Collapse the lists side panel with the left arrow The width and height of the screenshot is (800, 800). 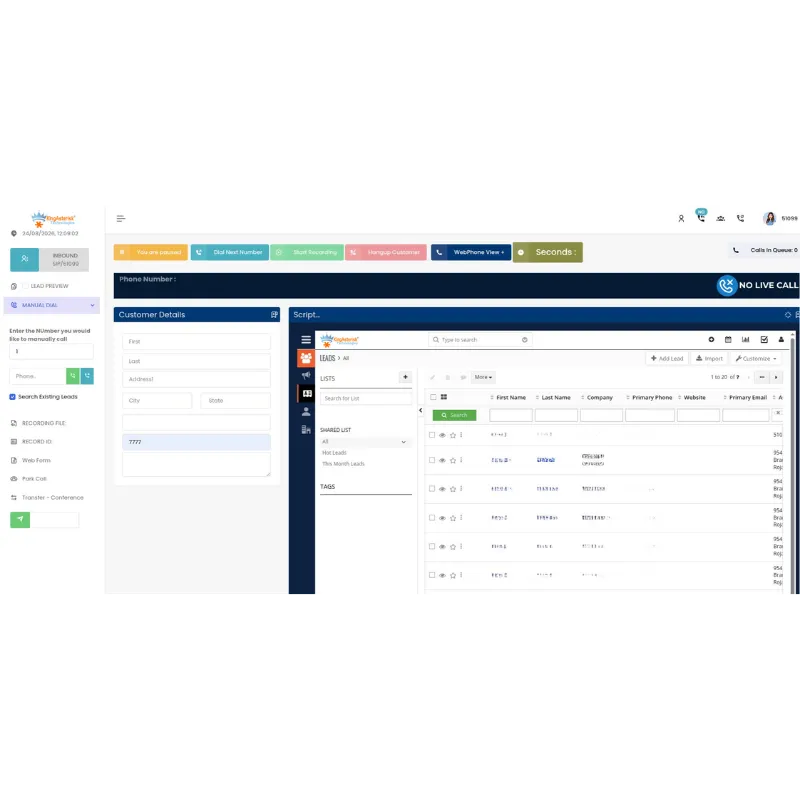pyautogui.click(x=420, y=410)
